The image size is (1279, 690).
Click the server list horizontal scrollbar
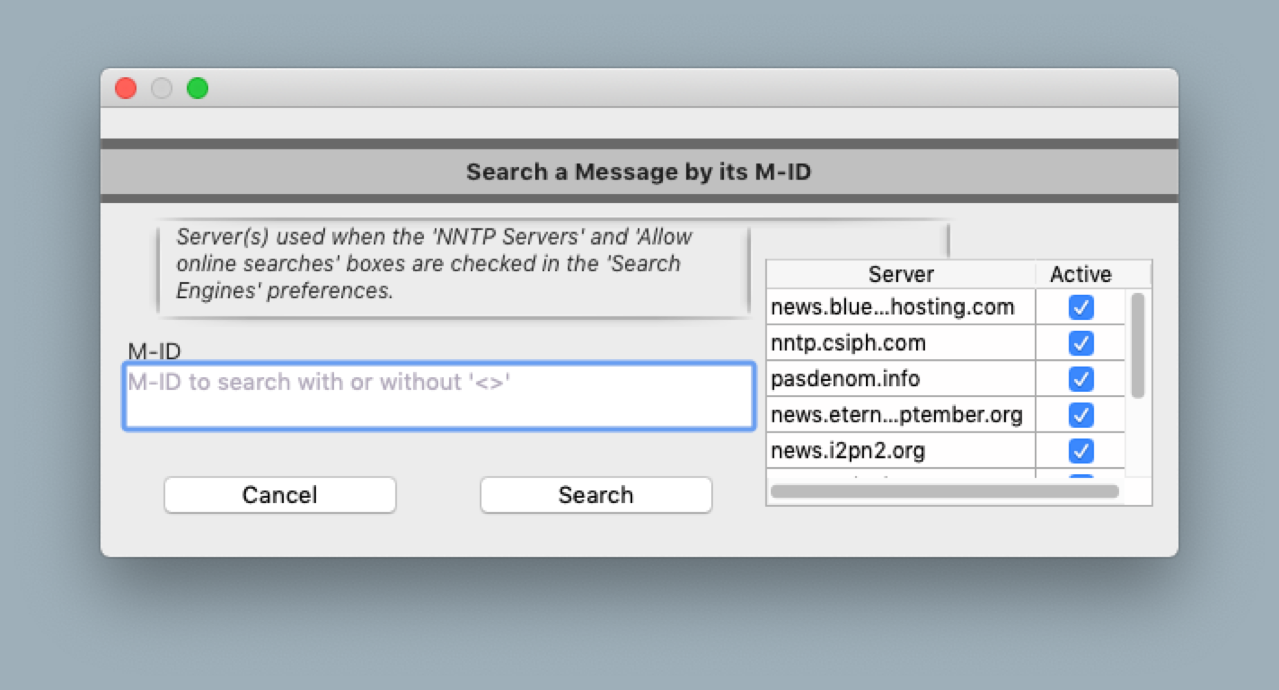pyautogui.click(x=944, y=491)
